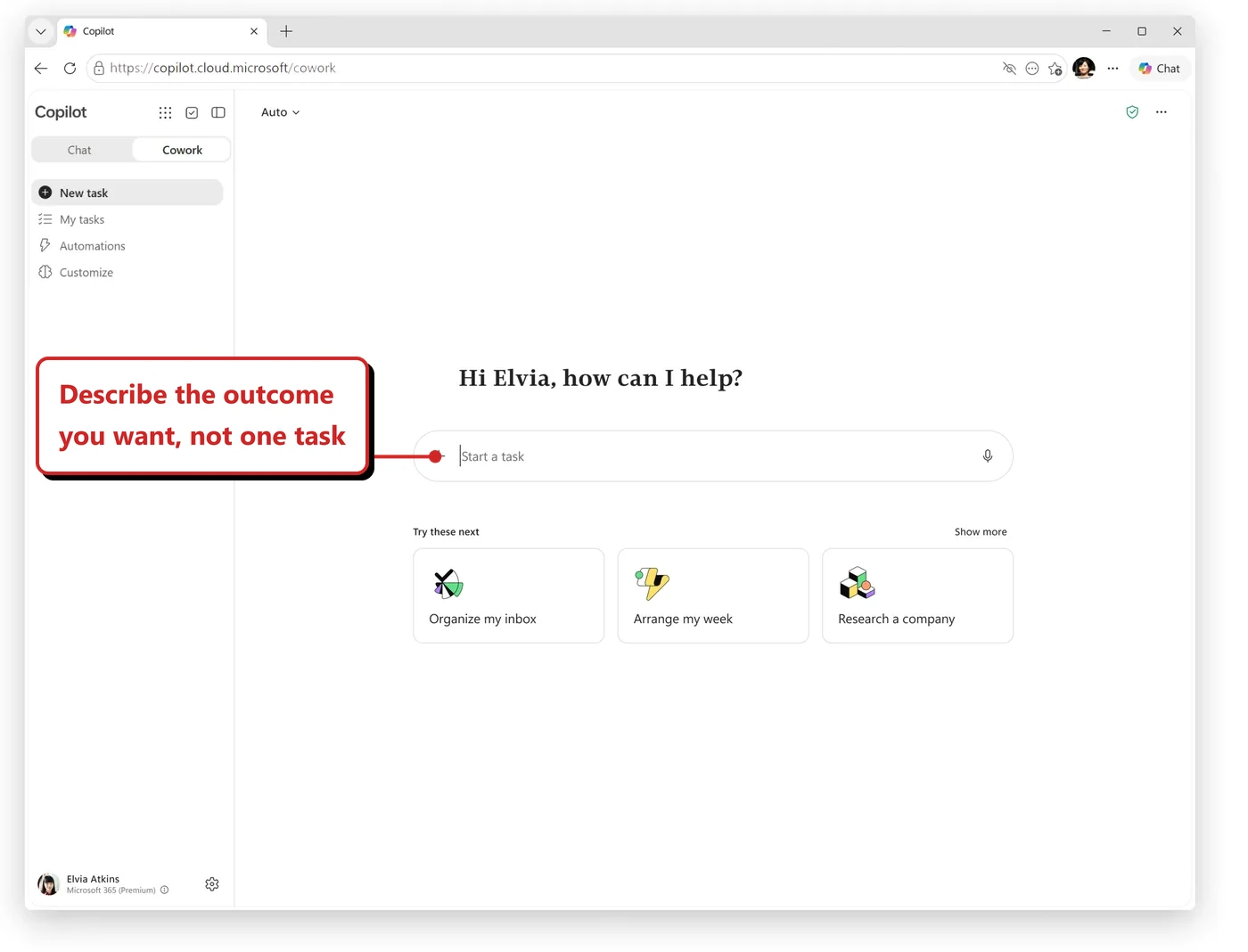The height and width of the screenshot is (952, 1248).
Task: Click the crossed-out eye tracking icon
Action: coord(1009,69)
